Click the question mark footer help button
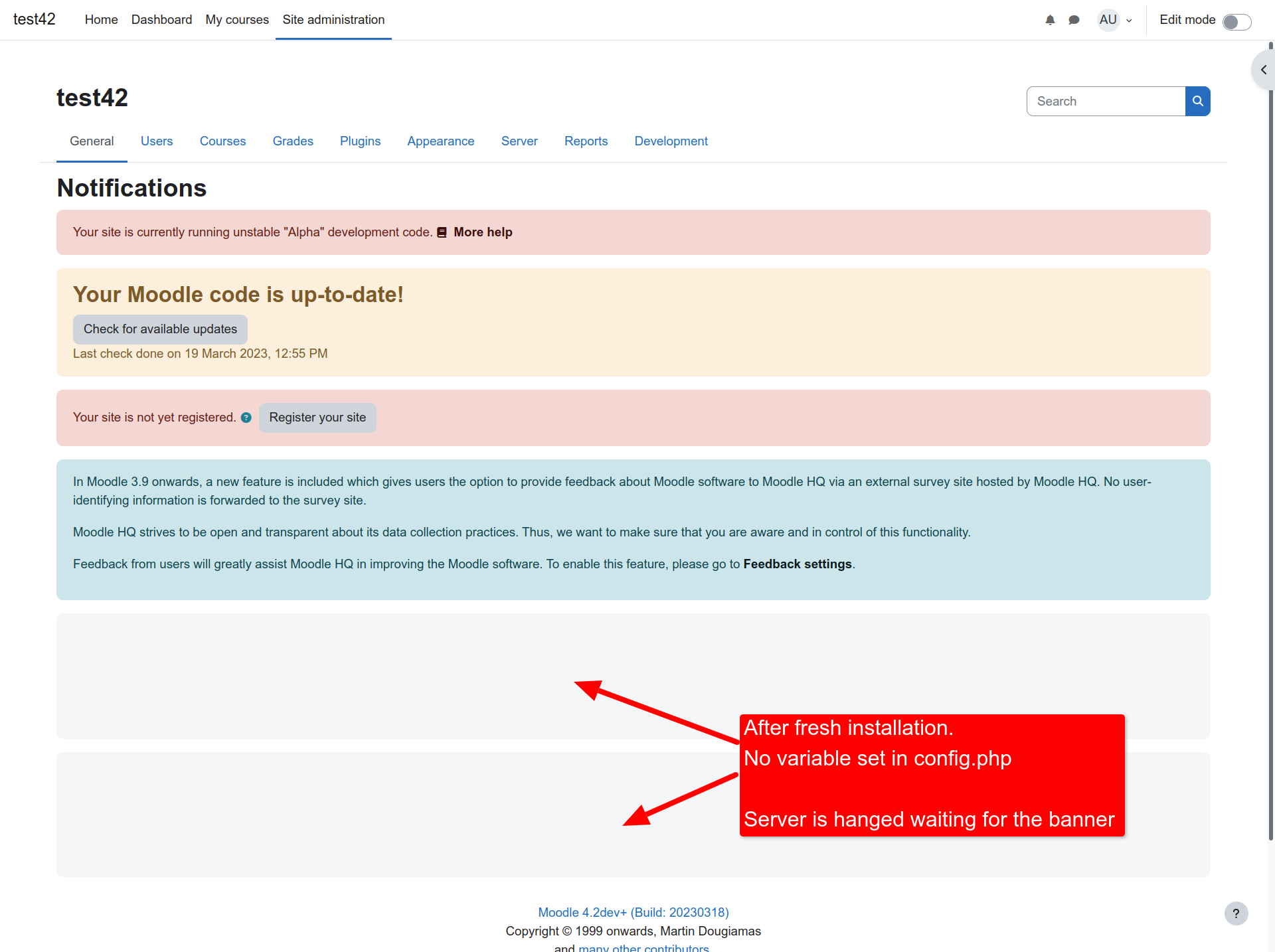Viewport: 1275px width, 952px height. 1236,913
